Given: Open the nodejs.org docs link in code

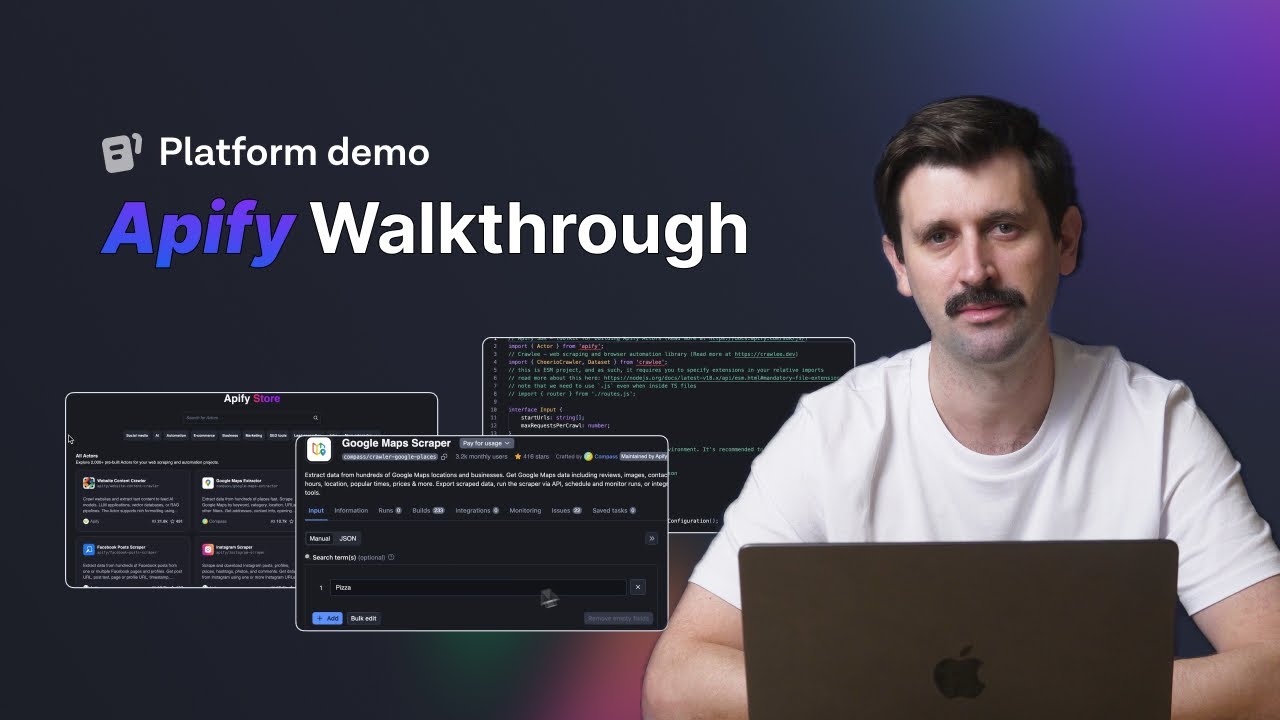Looking at the screenshot, I should click(x=722, y=378).
